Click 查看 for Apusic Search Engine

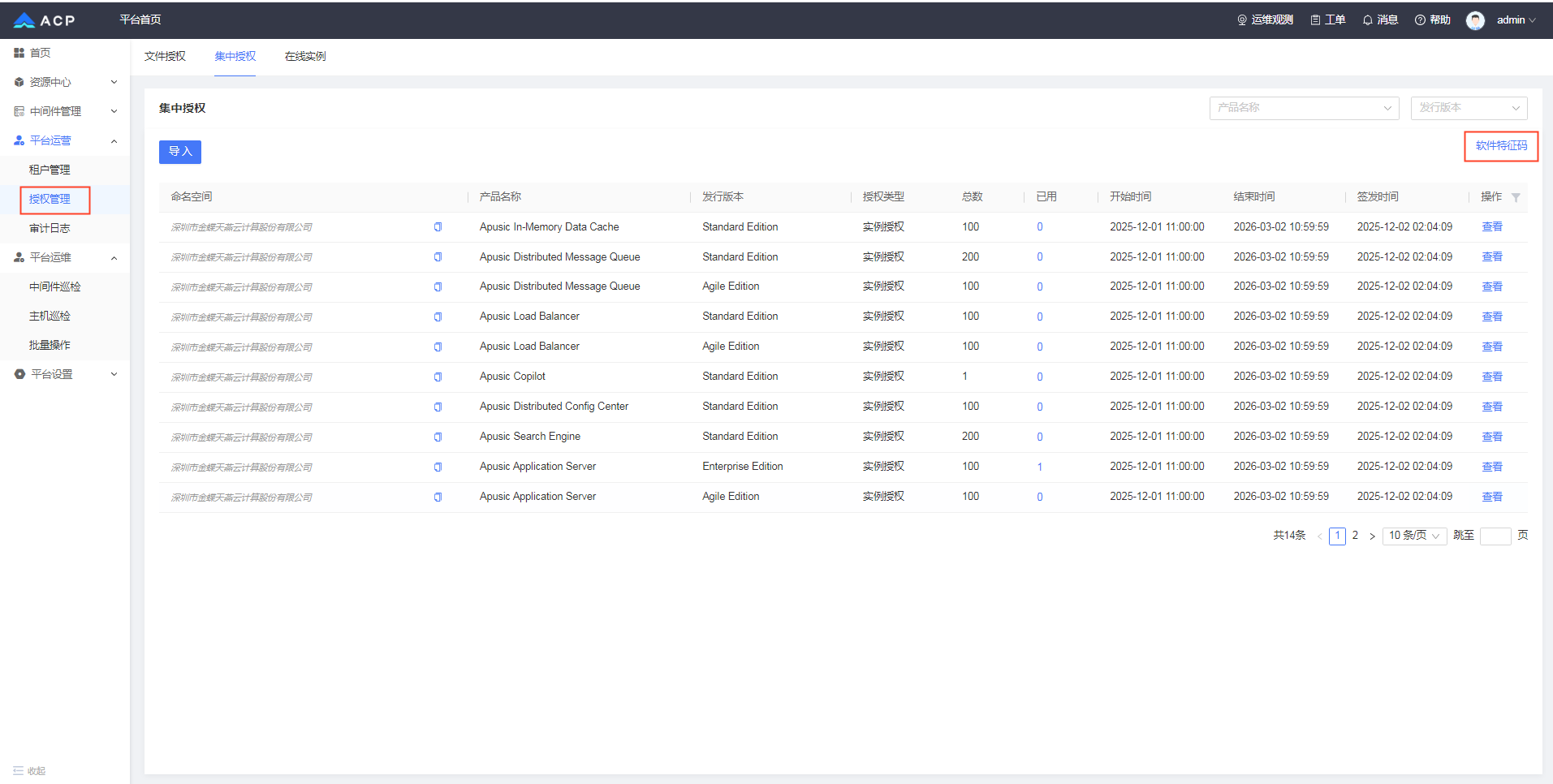(1492, 437)
